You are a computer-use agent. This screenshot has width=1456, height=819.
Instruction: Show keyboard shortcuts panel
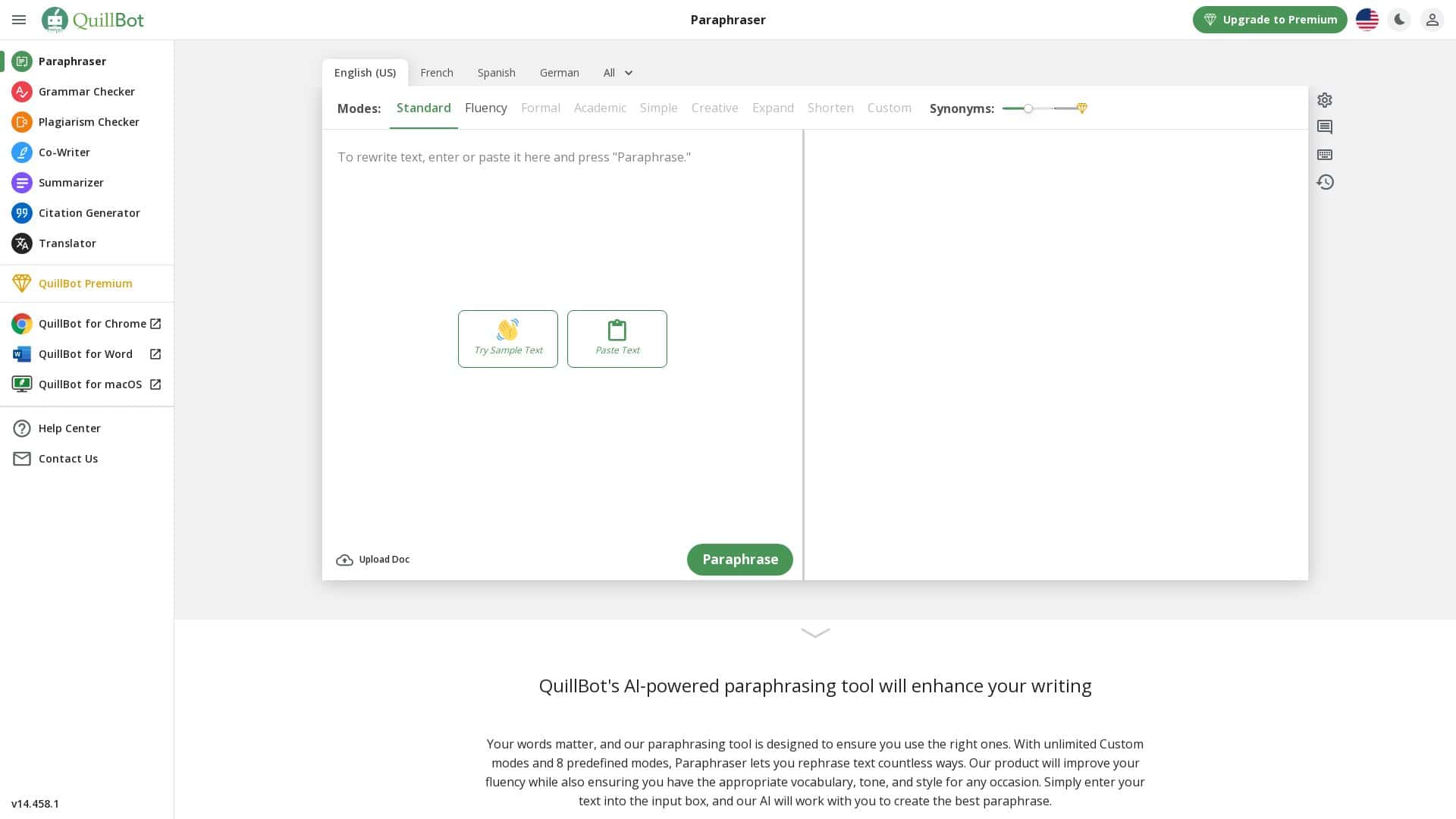1325,155
